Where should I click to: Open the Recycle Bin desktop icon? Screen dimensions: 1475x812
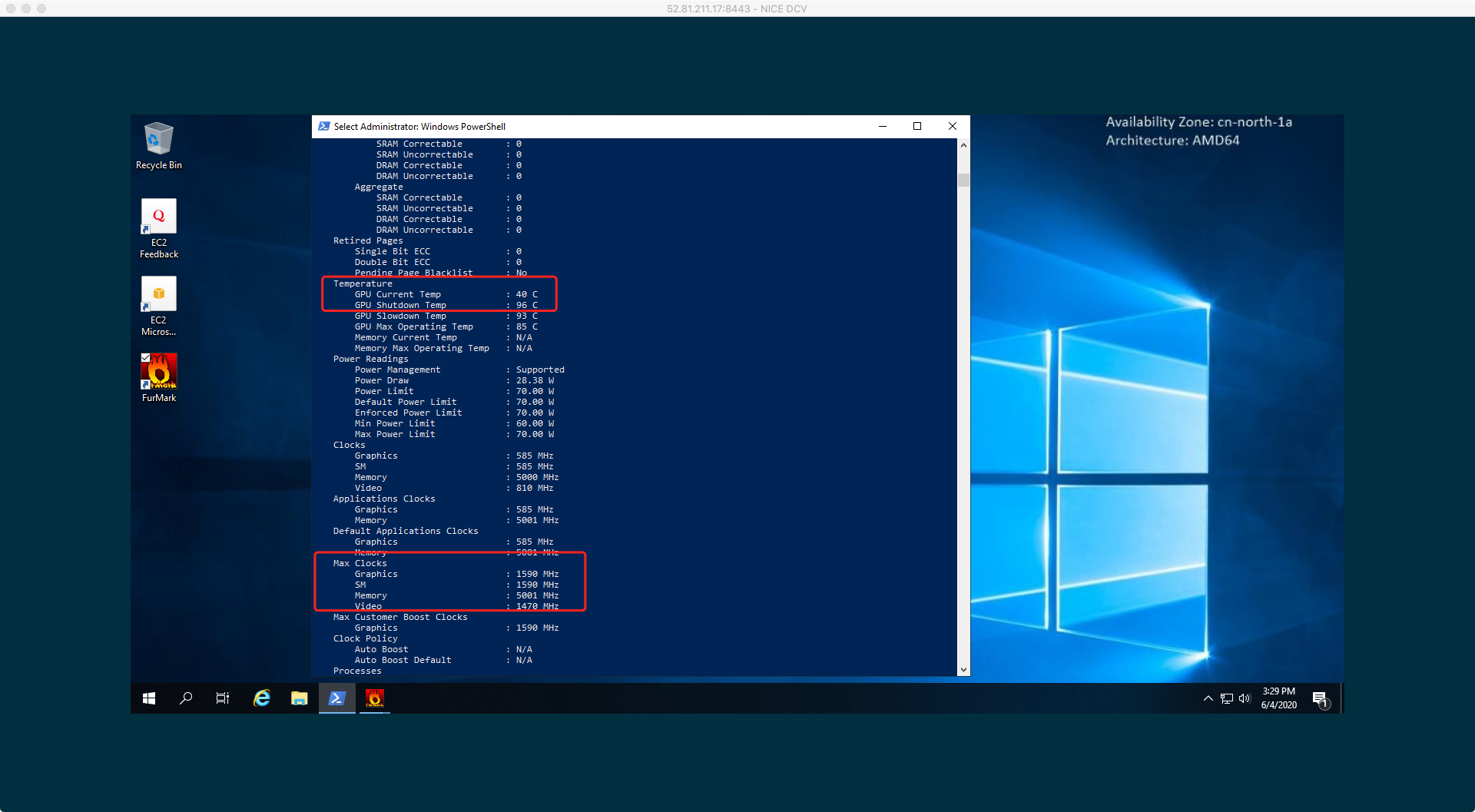click(158, 140)
